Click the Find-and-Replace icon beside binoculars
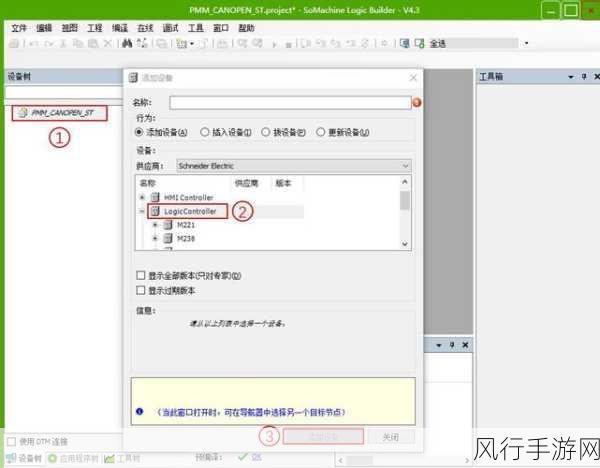Viewport: 600px width, 468px height. (x=142, y=44)
